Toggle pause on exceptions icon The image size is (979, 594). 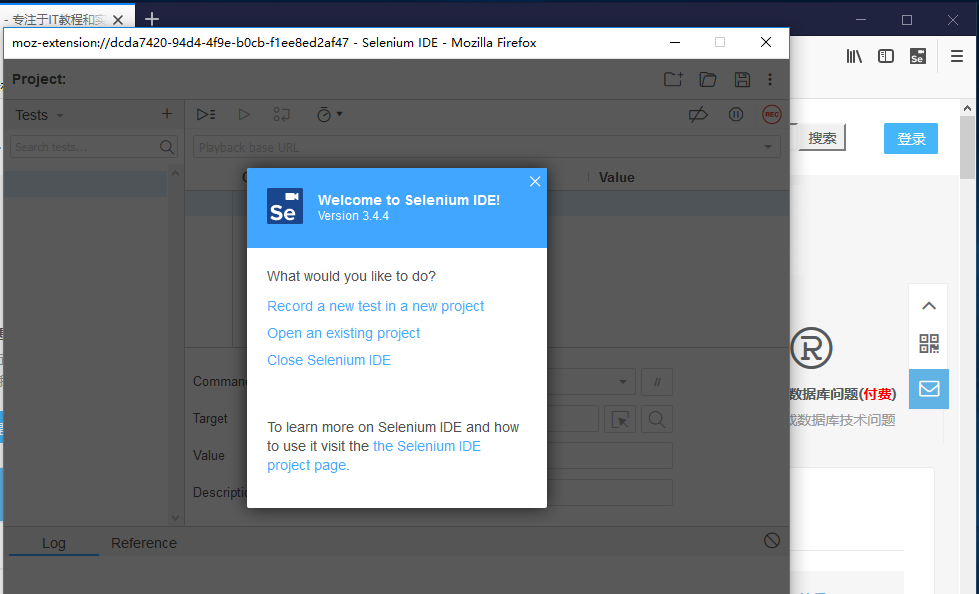click(735, 114)
